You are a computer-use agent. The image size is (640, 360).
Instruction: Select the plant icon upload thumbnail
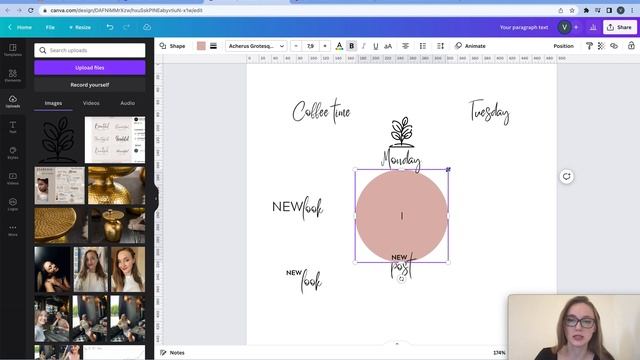(x=59, y=140)
